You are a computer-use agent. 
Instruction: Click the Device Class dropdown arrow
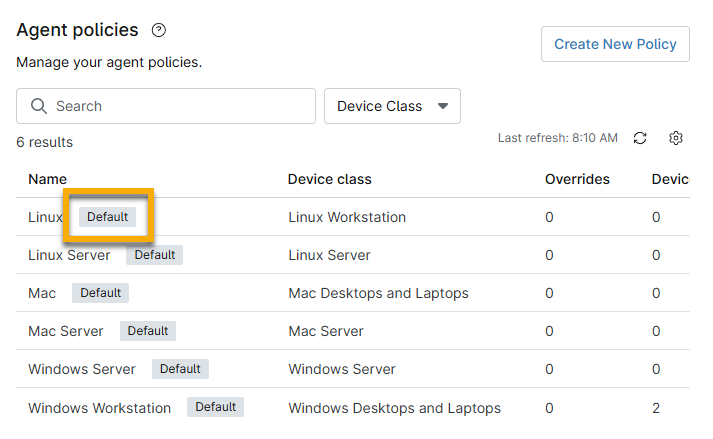[x=443, y=106]
